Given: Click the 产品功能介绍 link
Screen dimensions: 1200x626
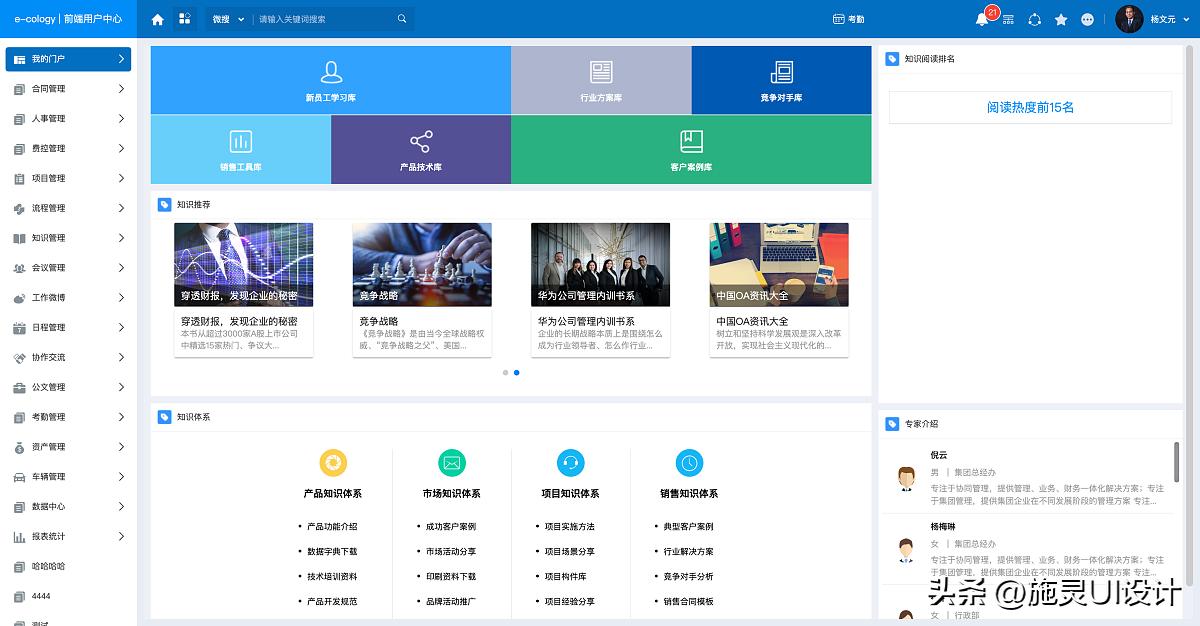Looking at the screenshot, I should [x=331, y=526].
